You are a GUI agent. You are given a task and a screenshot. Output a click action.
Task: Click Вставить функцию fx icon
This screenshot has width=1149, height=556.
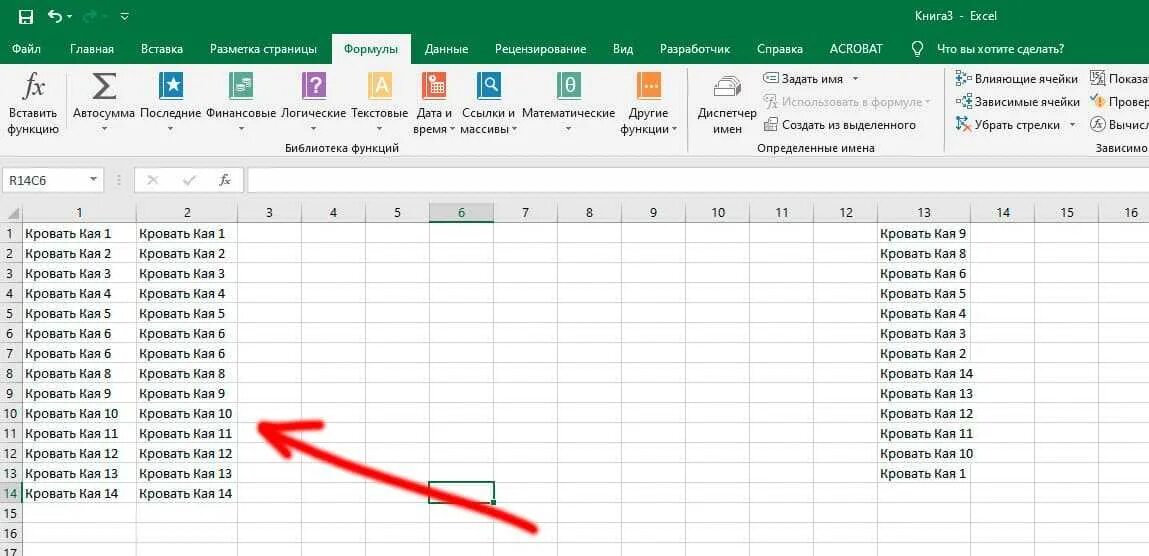(x=33, y=88)
